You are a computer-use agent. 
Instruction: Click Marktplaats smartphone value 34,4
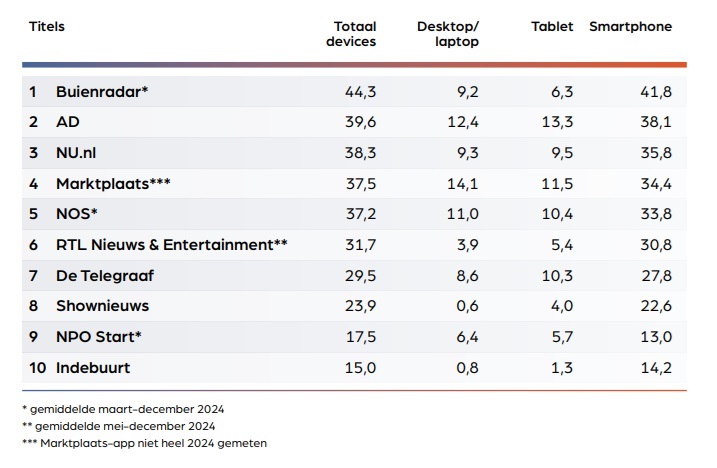point(656,184)
